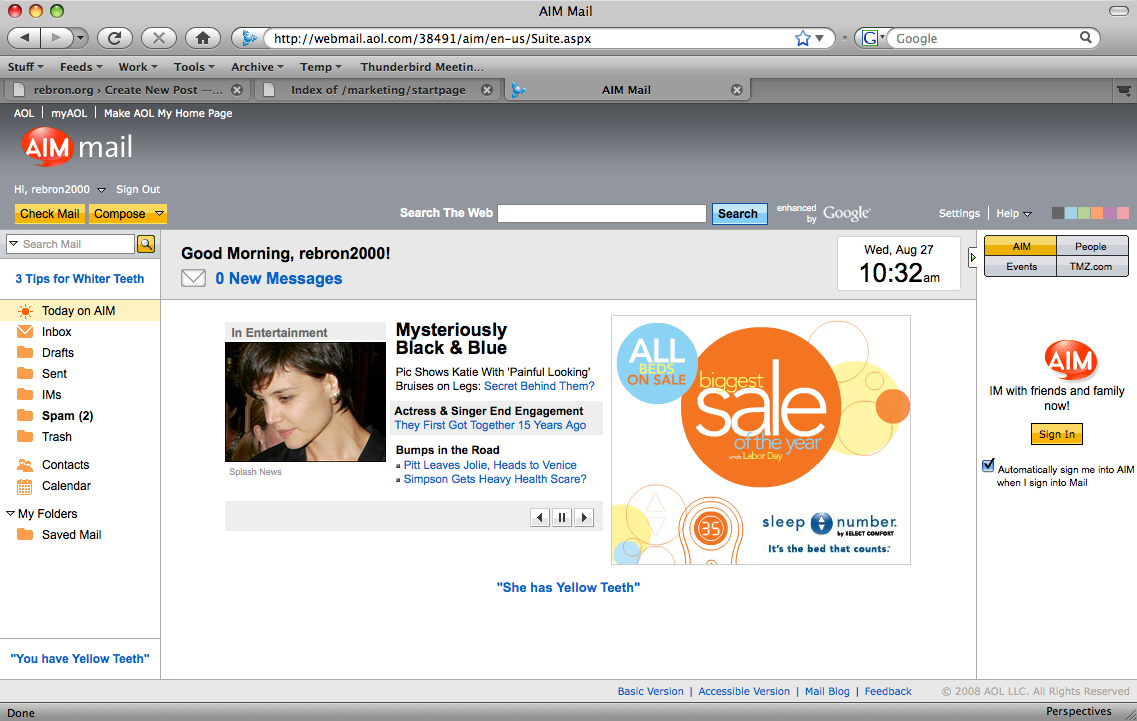
Task: Open the Calendar from the sidebar
Action: 66,486
